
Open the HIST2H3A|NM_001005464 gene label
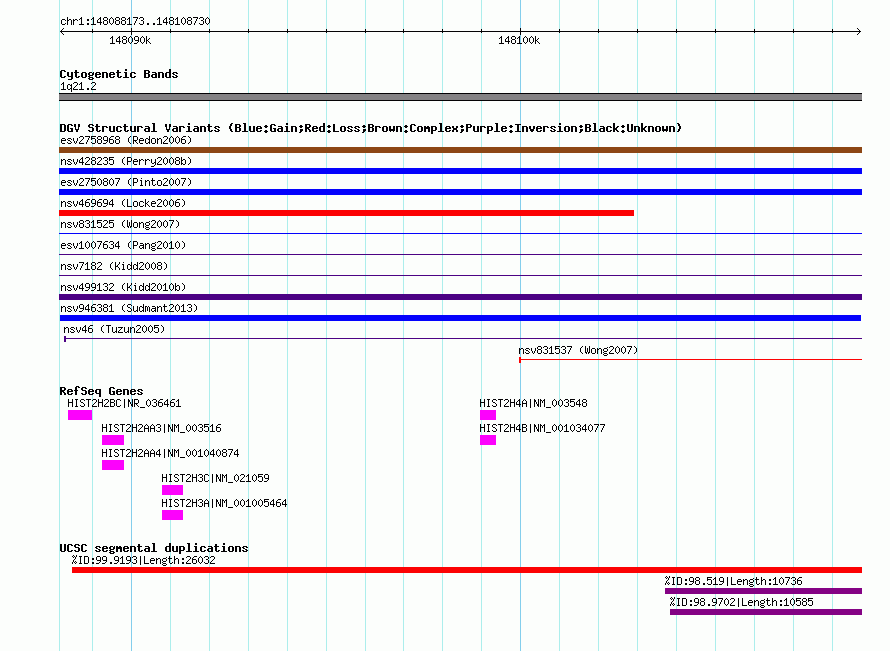pyautogui.click(x=224, y=503)
